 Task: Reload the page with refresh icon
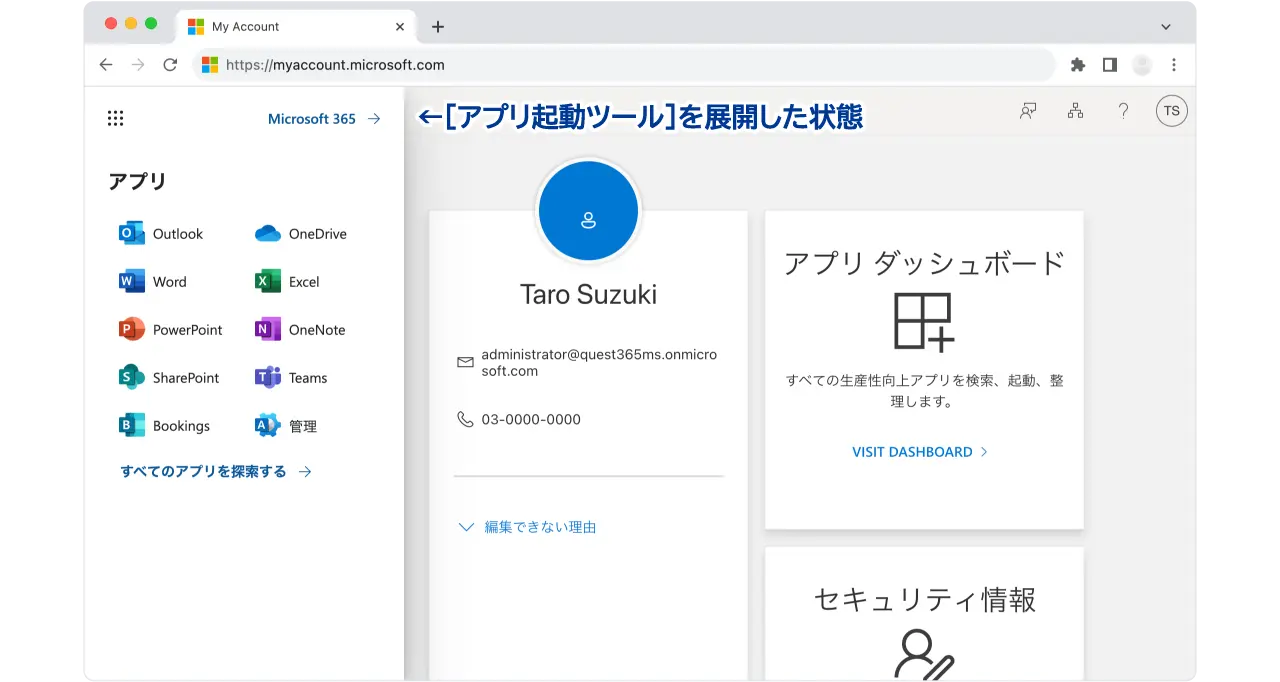(x=170, y=64)
